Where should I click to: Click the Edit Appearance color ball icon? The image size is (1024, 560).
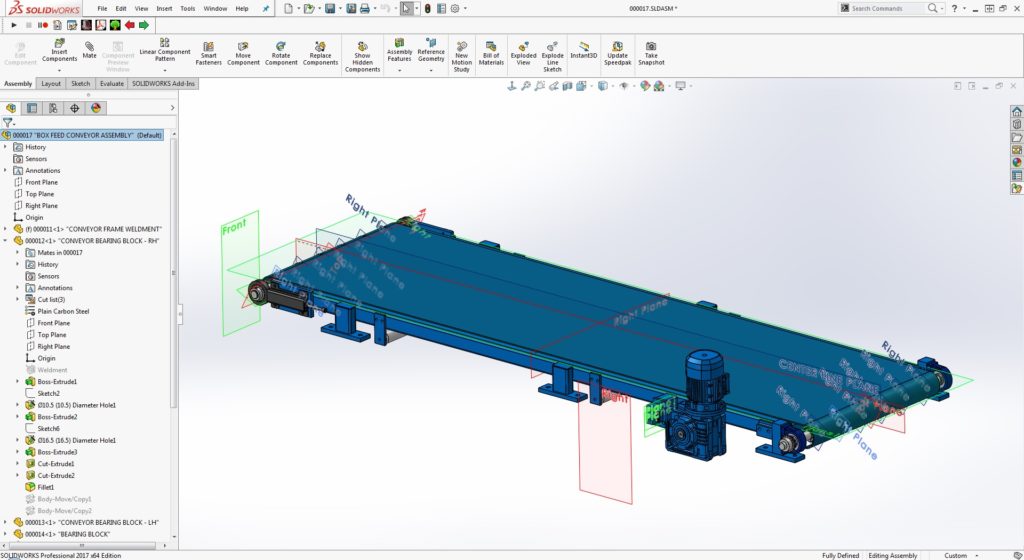[x=645, y=86]
